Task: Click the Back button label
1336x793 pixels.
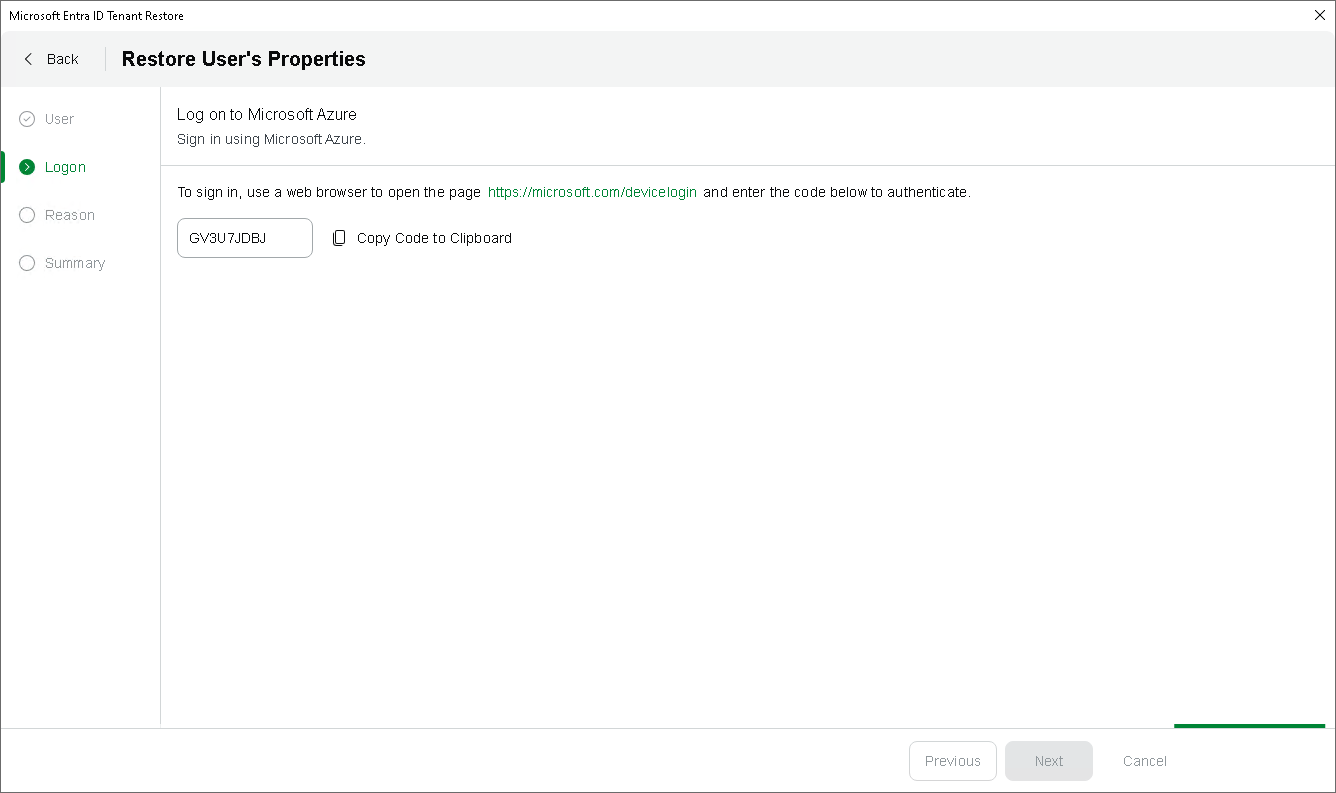Action: click(62, 59)
